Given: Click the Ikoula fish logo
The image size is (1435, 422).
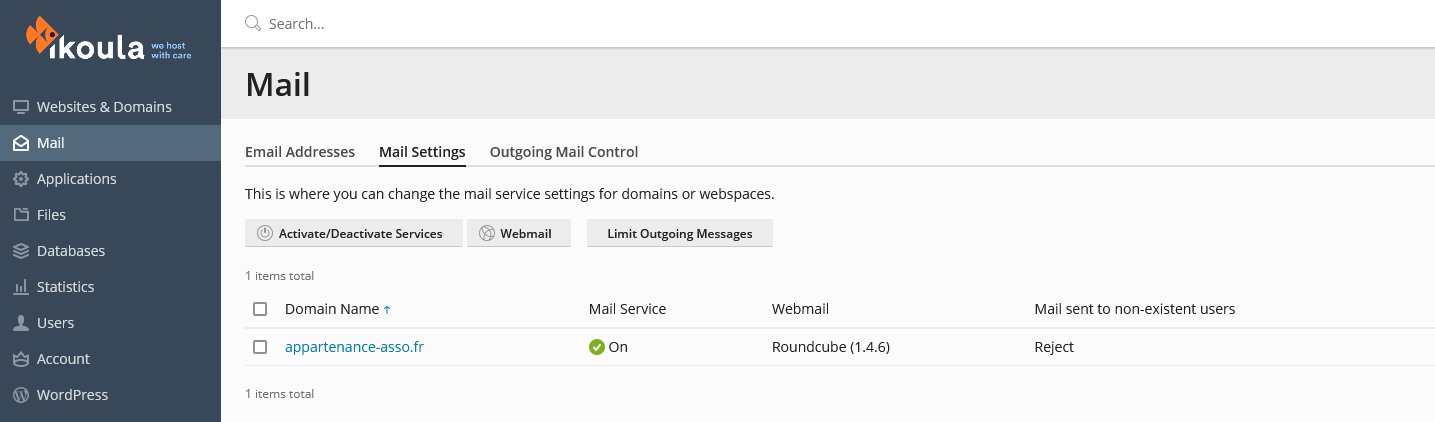Looking at the screenshot, I should tap(44, 34).
